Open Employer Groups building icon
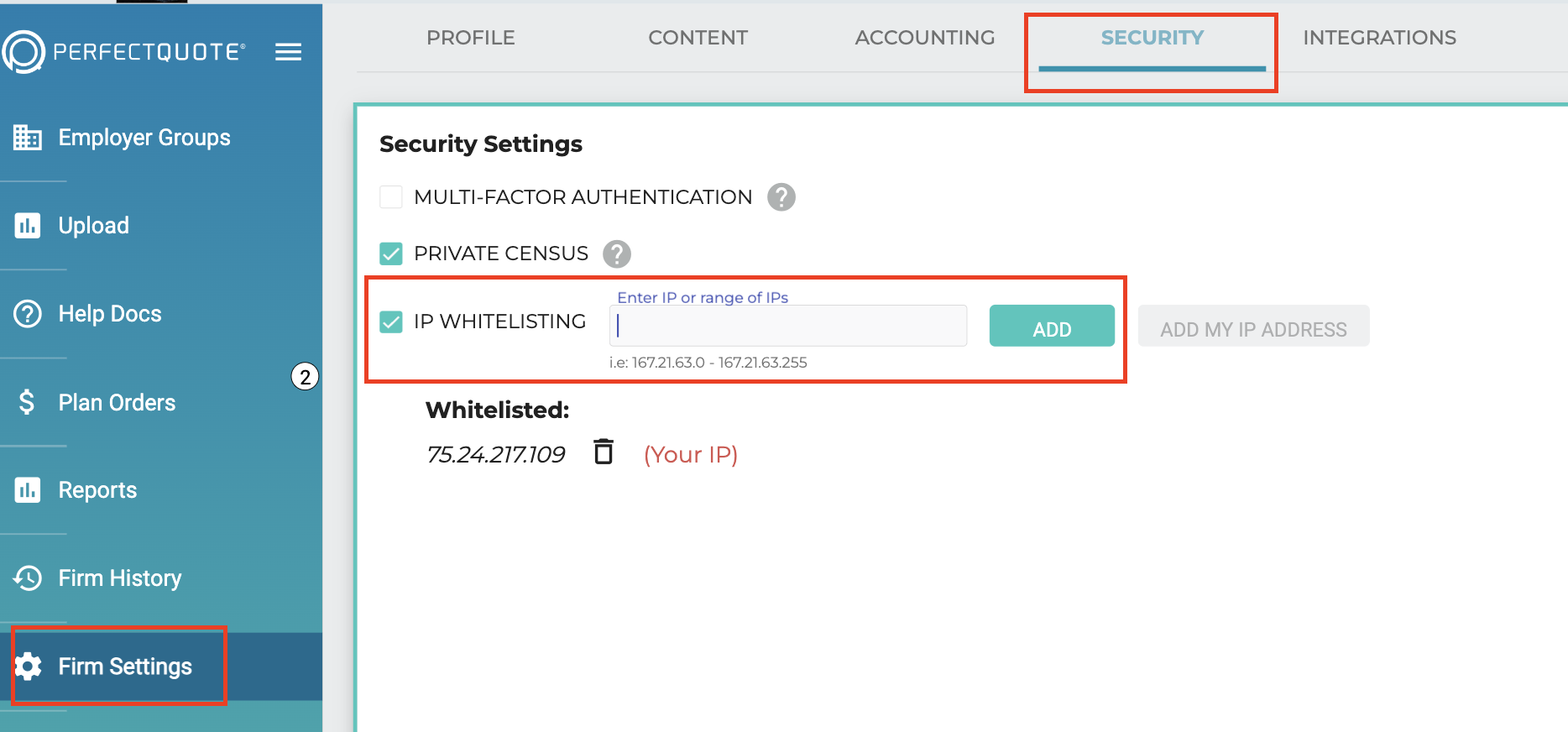This screenshot has height=732, width=1568. pos(28,137)
